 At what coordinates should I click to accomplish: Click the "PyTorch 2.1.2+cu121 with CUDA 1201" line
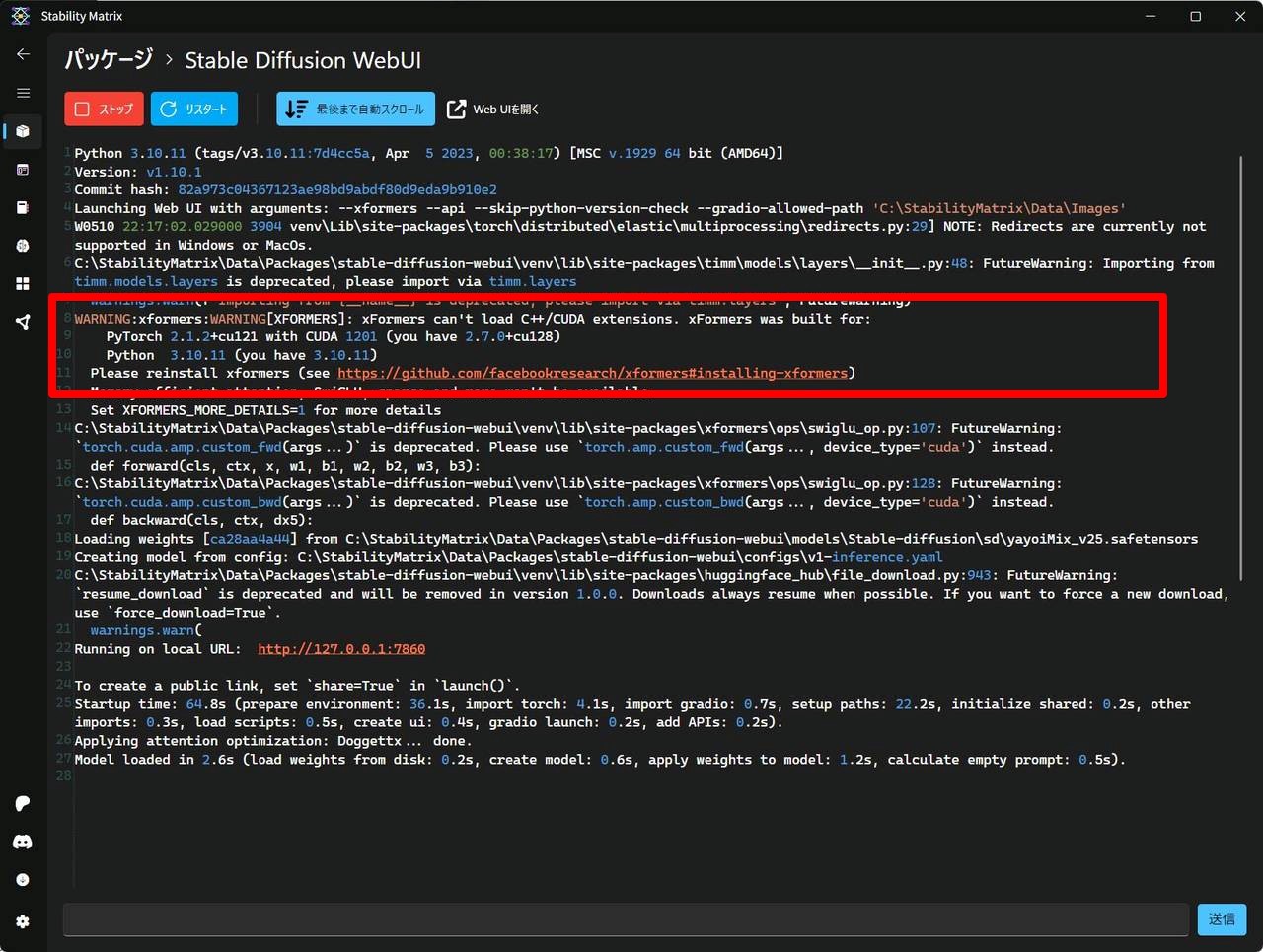point(334,336)
